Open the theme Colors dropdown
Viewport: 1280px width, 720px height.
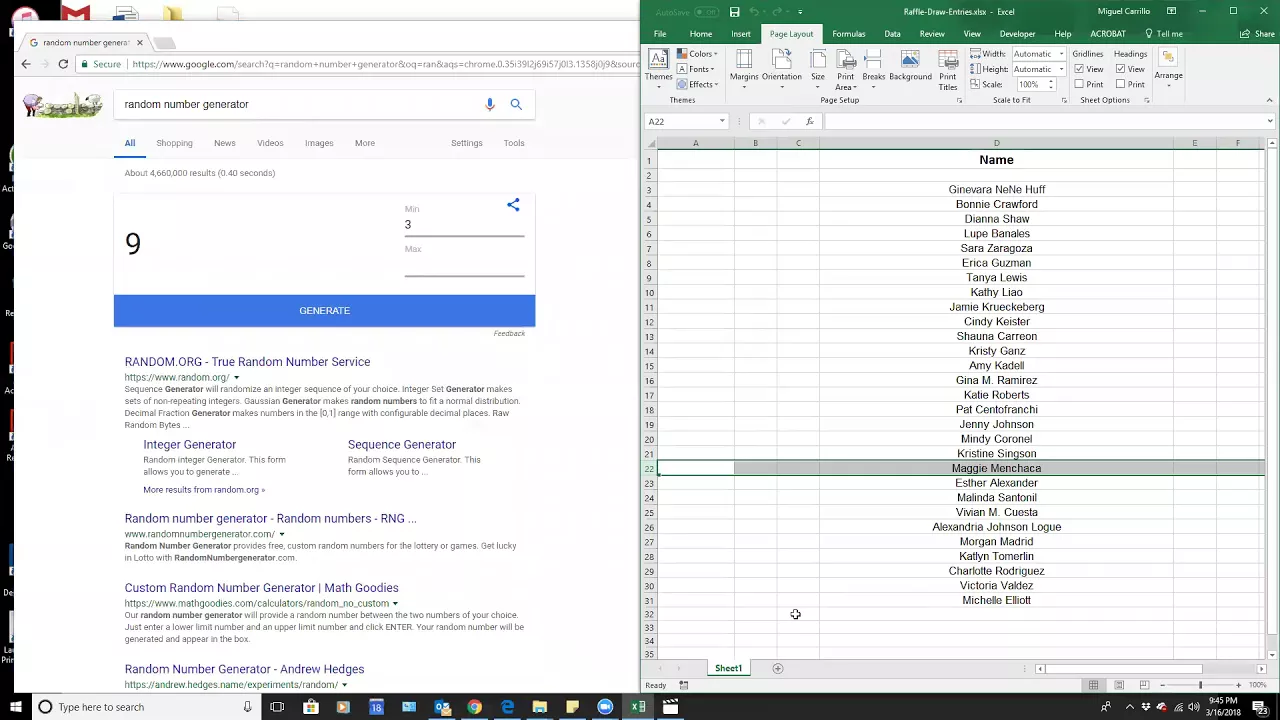[x=697, y=54]
